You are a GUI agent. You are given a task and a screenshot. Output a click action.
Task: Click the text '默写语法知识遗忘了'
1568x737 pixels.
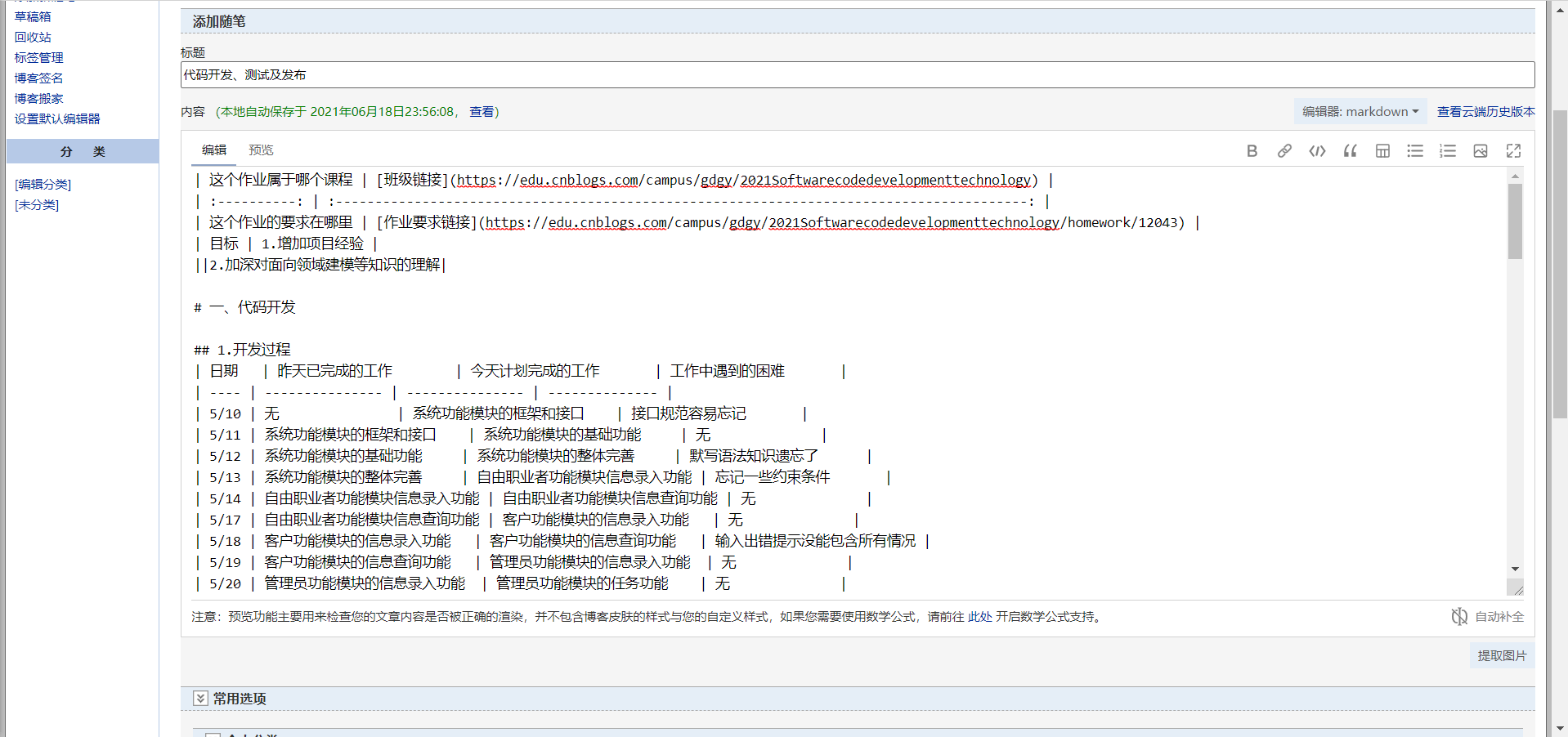click(754, 456)
